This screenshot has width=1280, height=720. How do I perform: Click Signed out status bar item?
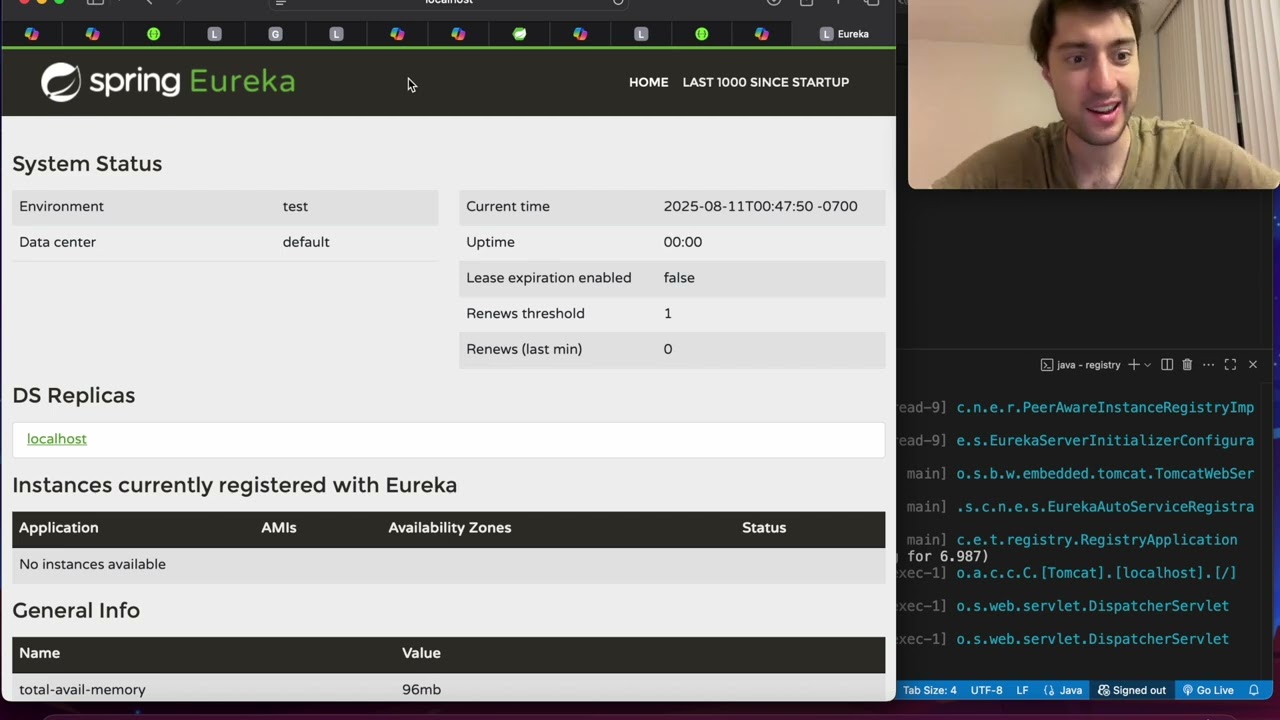click(x=1131, y=690)
